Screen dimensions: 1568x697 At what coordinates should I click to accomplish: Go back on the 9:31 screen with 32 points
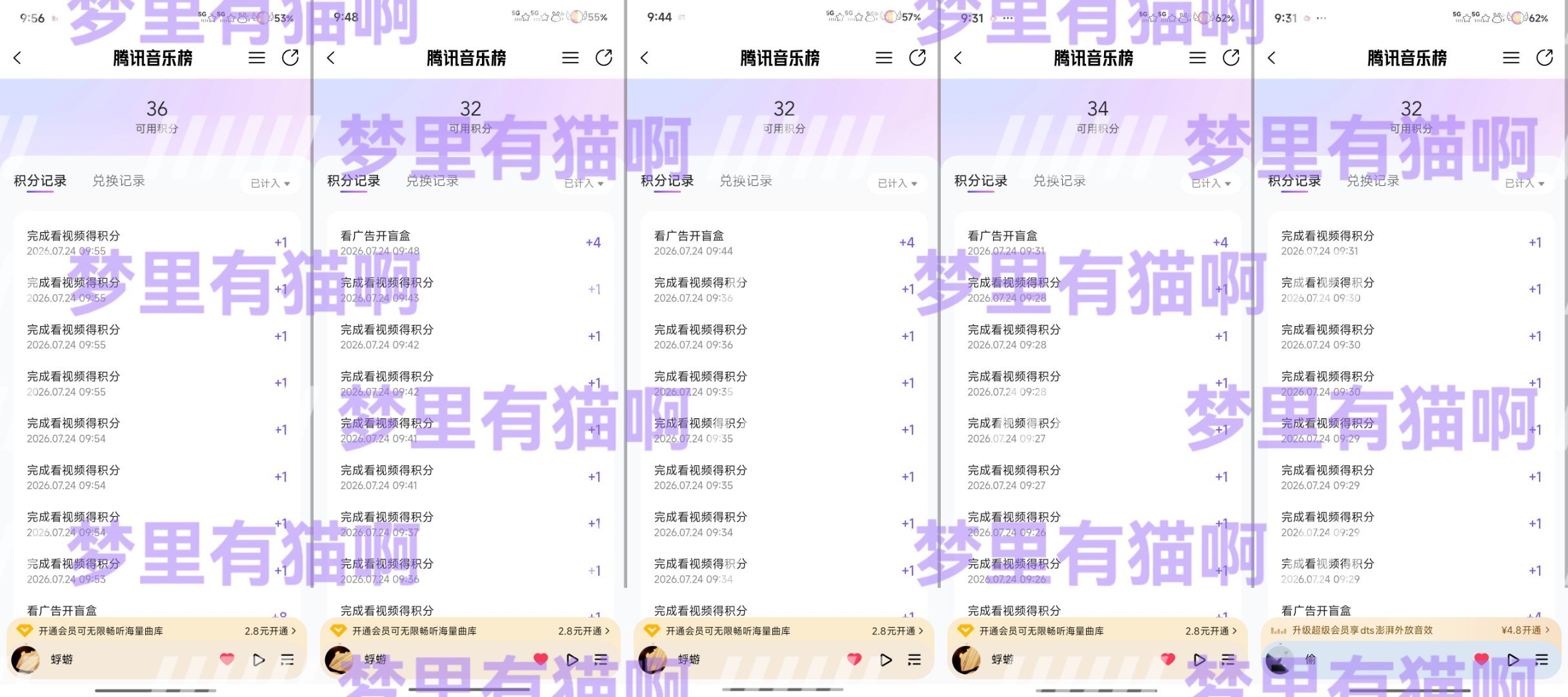[x=1272, y=58]
